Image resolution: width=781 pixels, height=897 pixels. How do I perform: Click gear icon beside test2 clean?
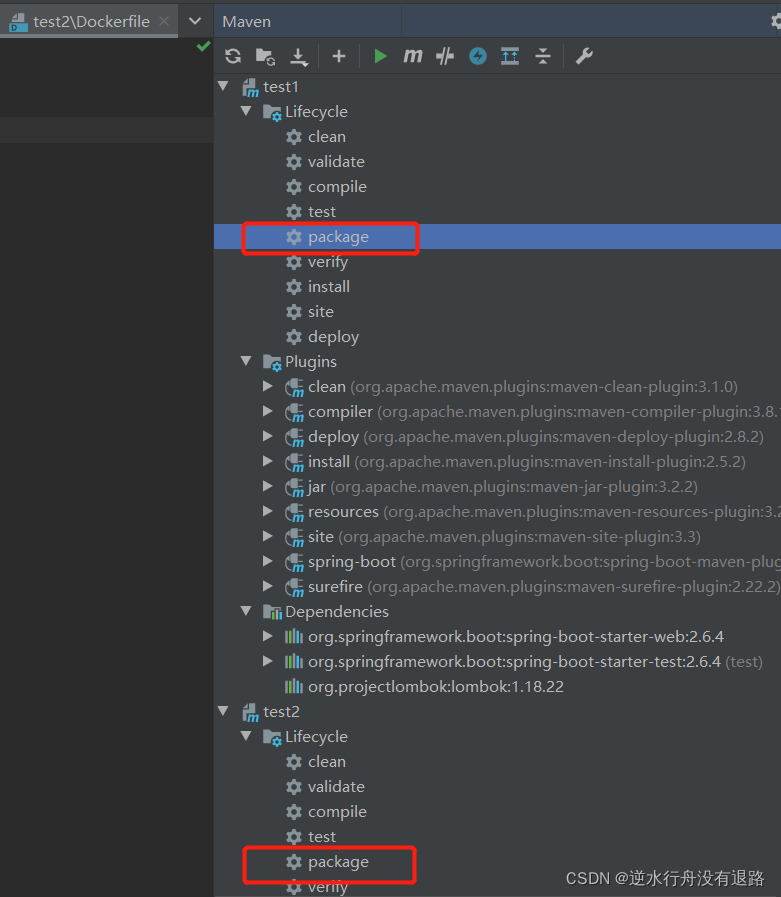point(294,761)
